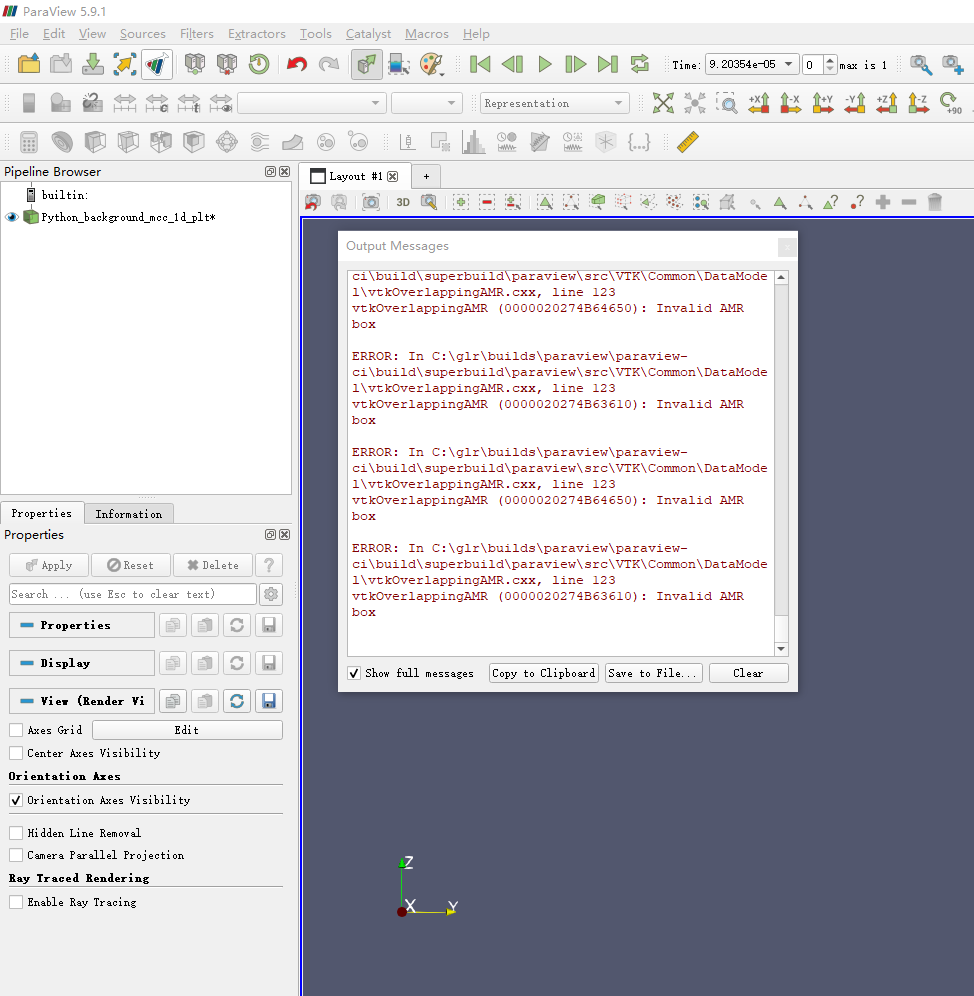974x996 pixels.
Task: Click the Undo icon
Action: tap(297, 64)
